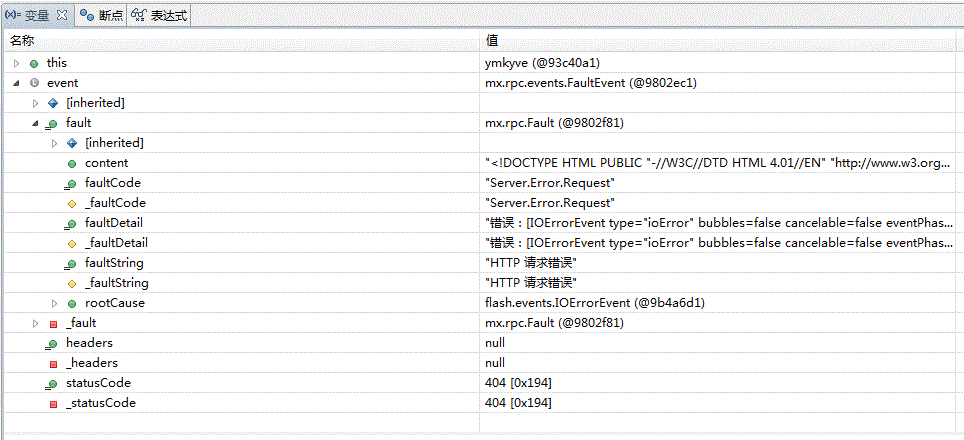
Task: Click the faultDetail IOErrorEvent value
Action: click(720, 223)
